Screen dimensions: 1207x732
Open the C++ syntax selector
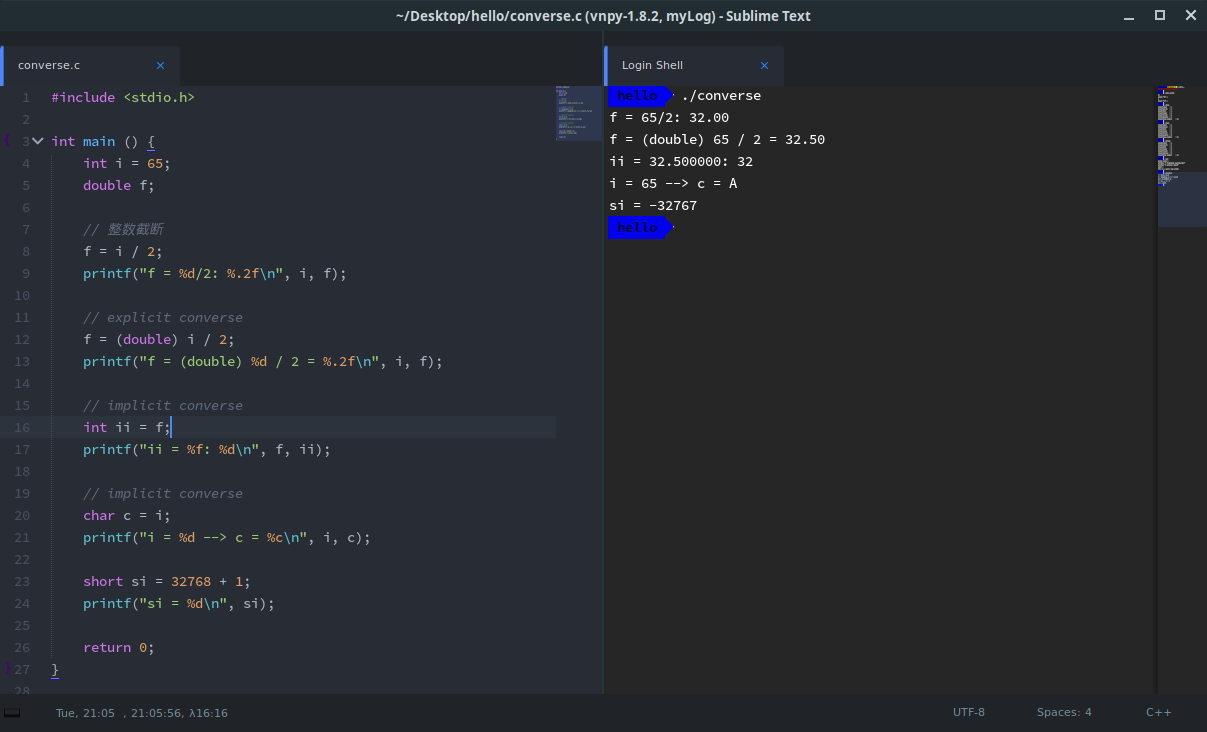pyautogui.click(x=1158, y=712)
